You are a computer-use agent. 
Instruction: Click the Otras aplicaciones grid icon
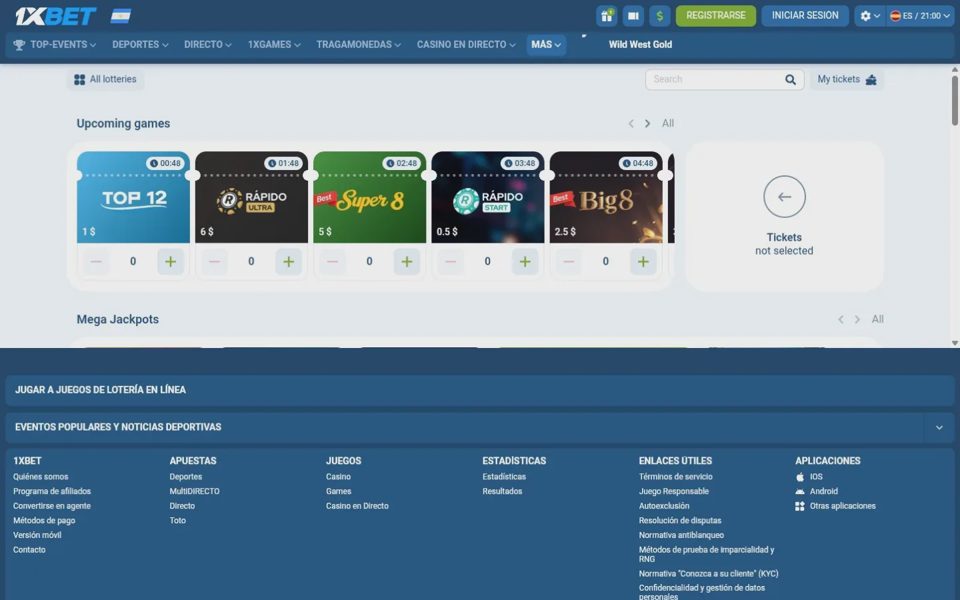800,506
